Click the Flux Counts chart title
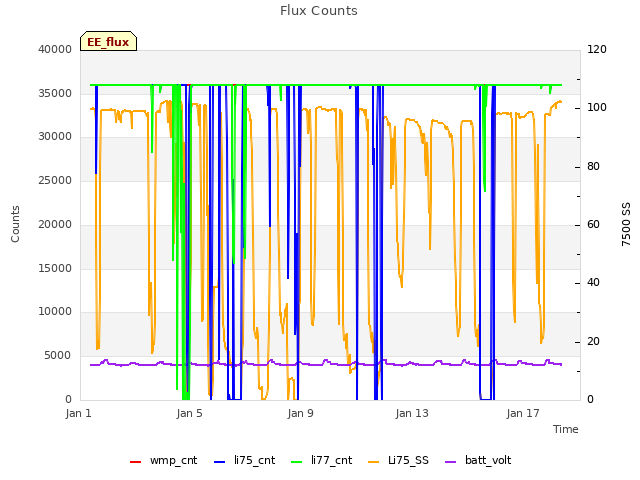The height and width of the screenshot is (480, 640). [319, 11]
